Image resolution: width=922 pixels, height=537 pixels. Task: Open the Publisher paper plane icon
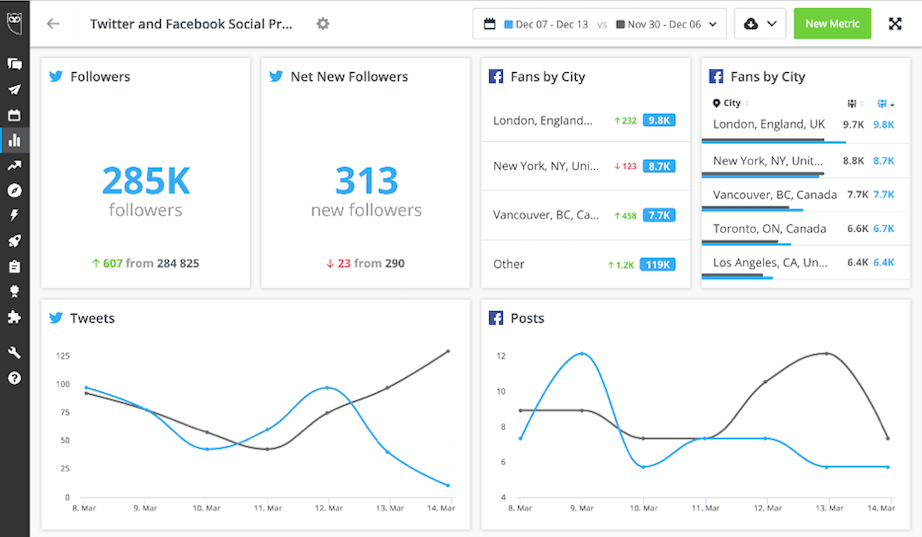tap(14, 90)
